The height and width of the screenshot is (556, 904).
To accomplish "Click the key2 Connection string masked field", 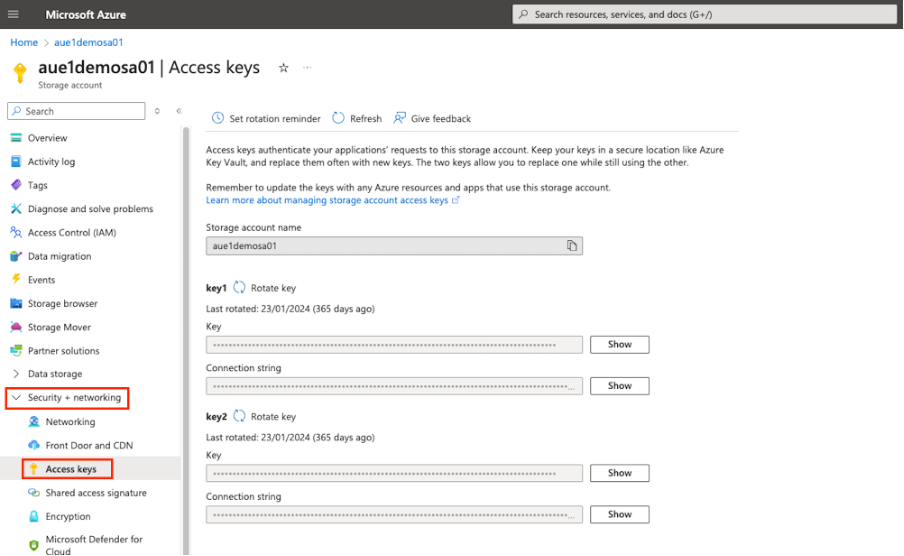I will 394,515.
